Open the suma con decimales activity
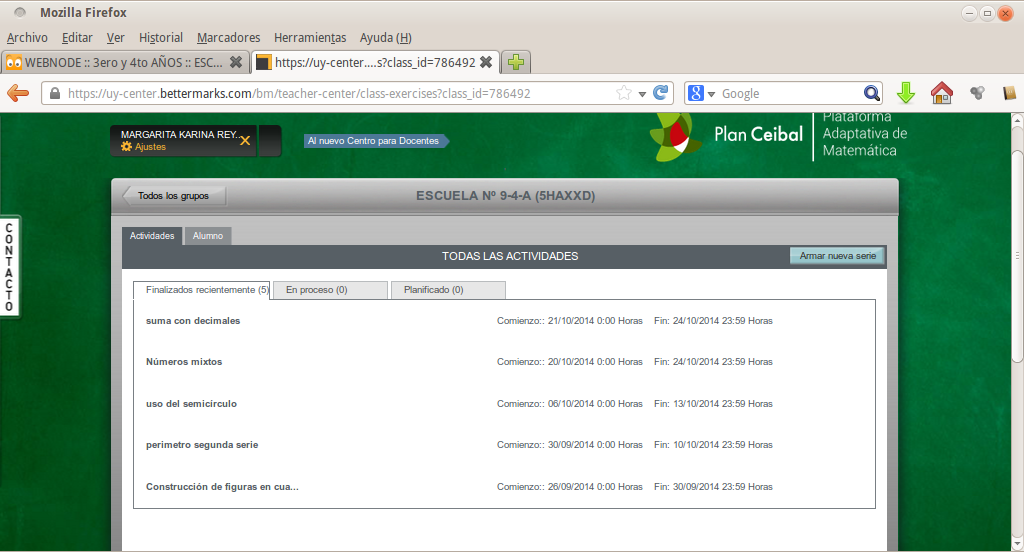 click(x=193, y=321)
